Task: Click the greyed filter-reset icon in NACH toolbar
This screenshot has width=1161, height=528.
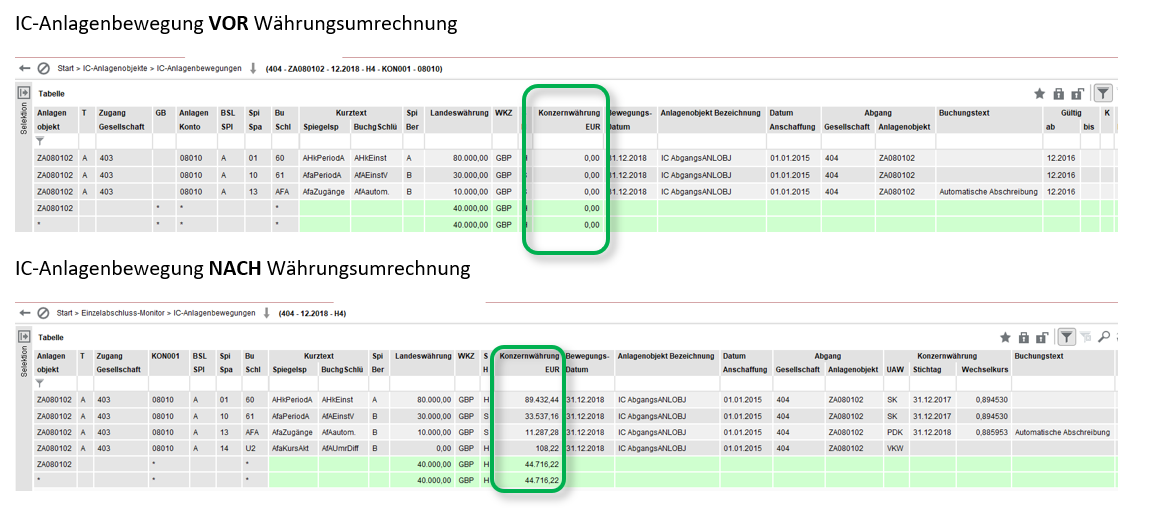Action: tap(1086, 338)
